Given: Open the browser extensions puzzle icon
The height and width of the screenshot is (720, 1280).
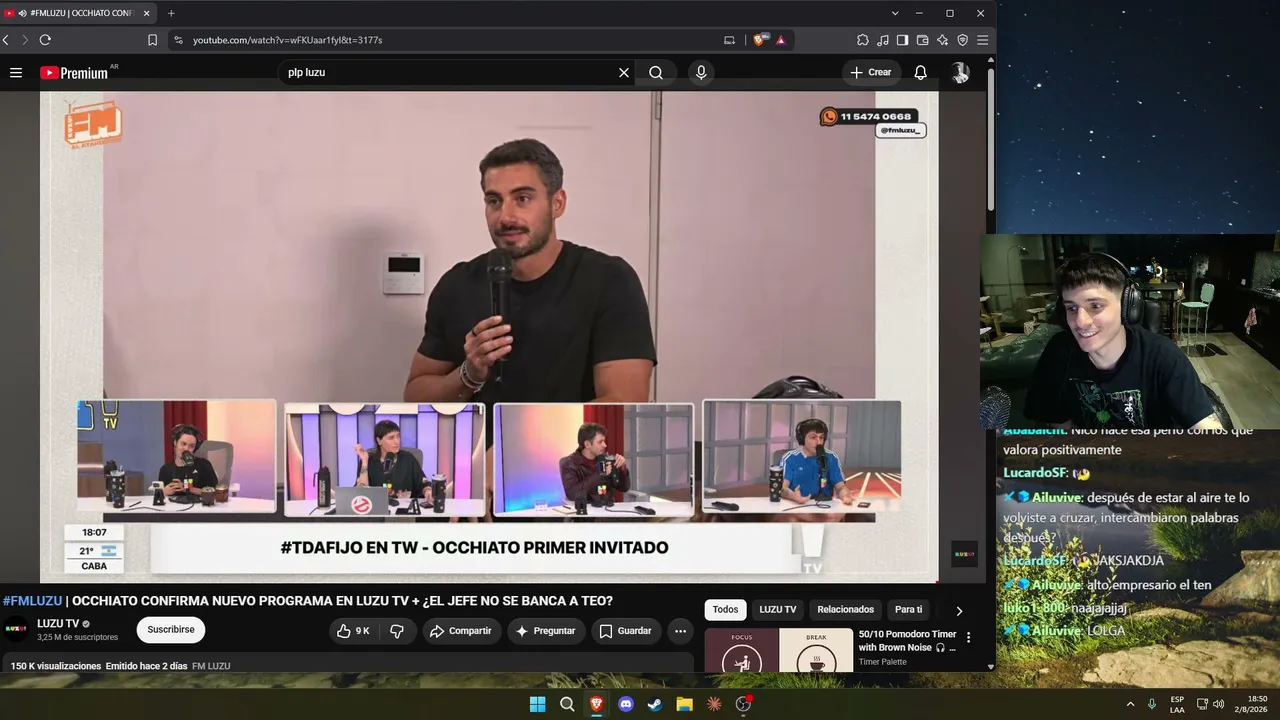Looking at the screenshot, I should click(863, 40).
